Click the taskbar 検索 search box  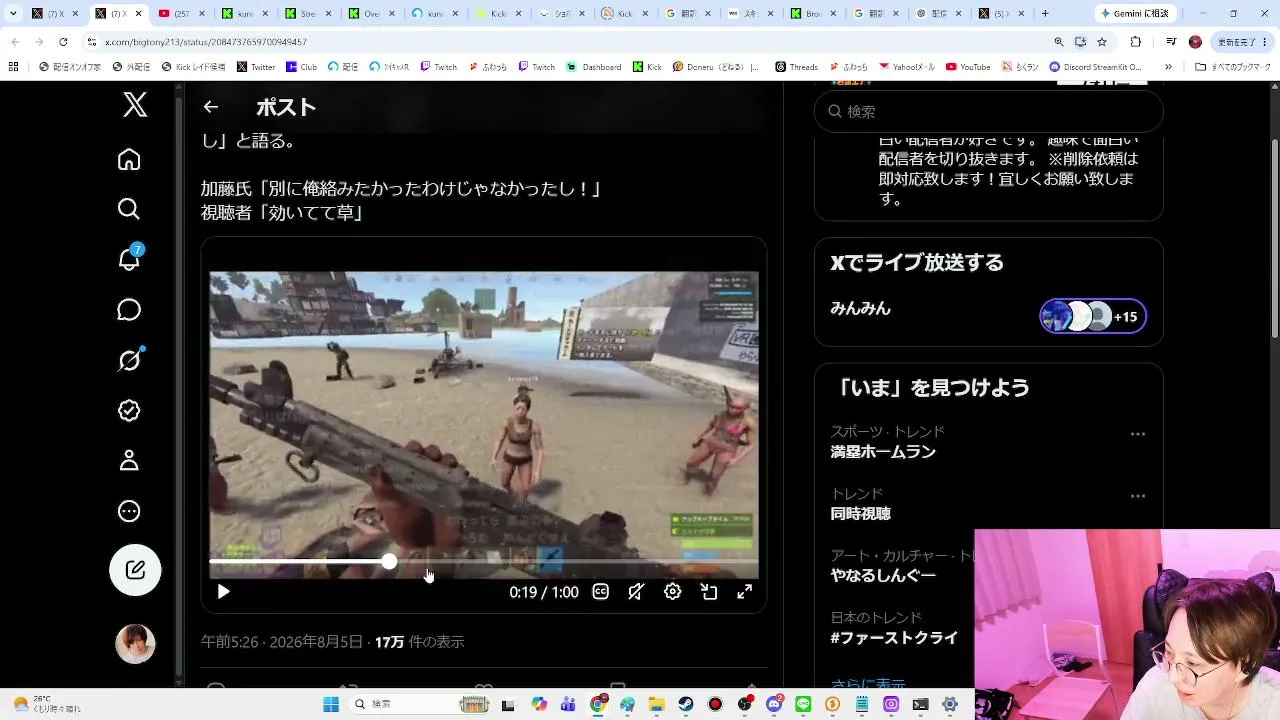pyautogui.click(x=419, y=704)
